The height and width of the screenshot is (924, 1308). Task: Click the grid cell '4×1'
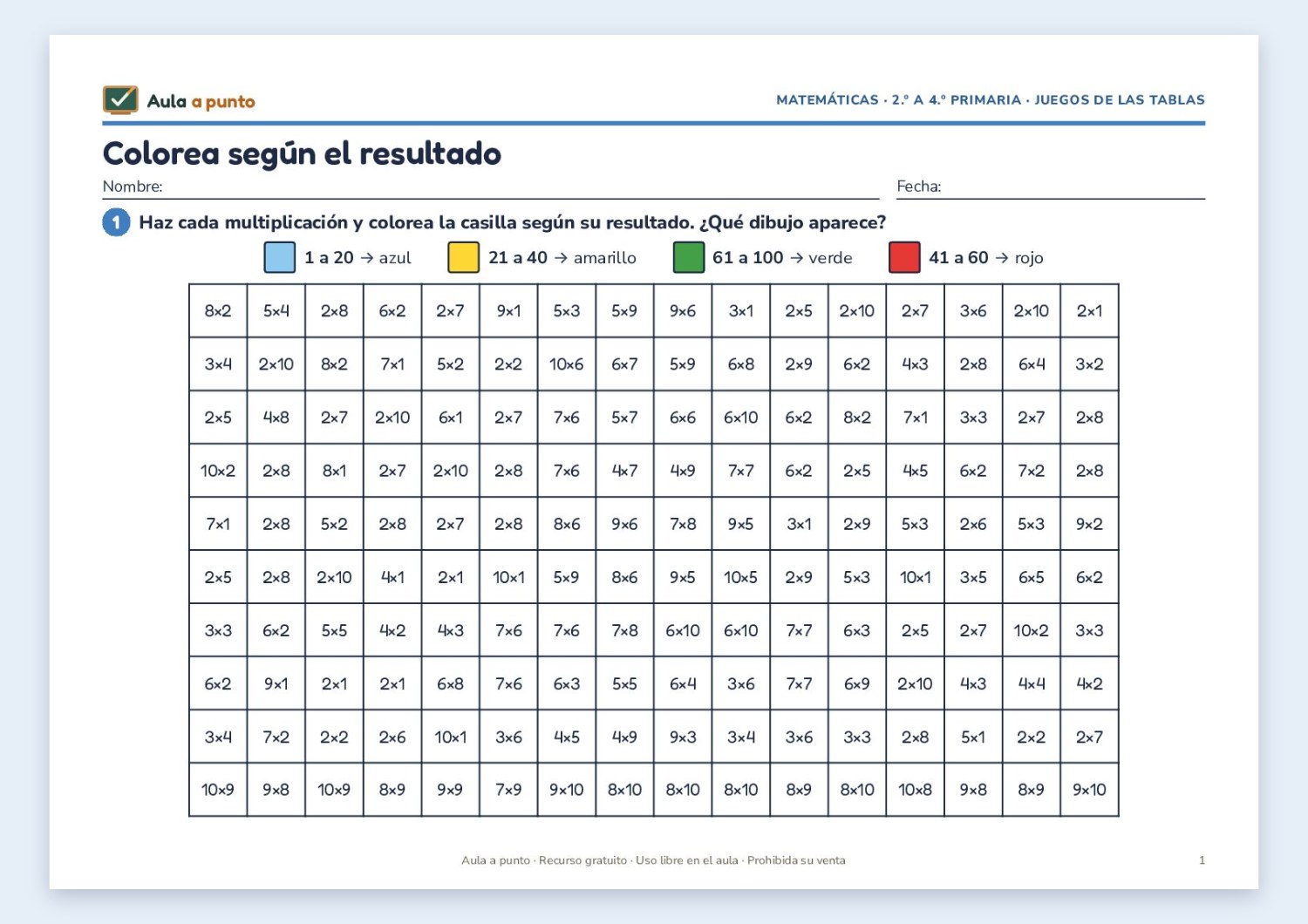[x=392, y=577]
